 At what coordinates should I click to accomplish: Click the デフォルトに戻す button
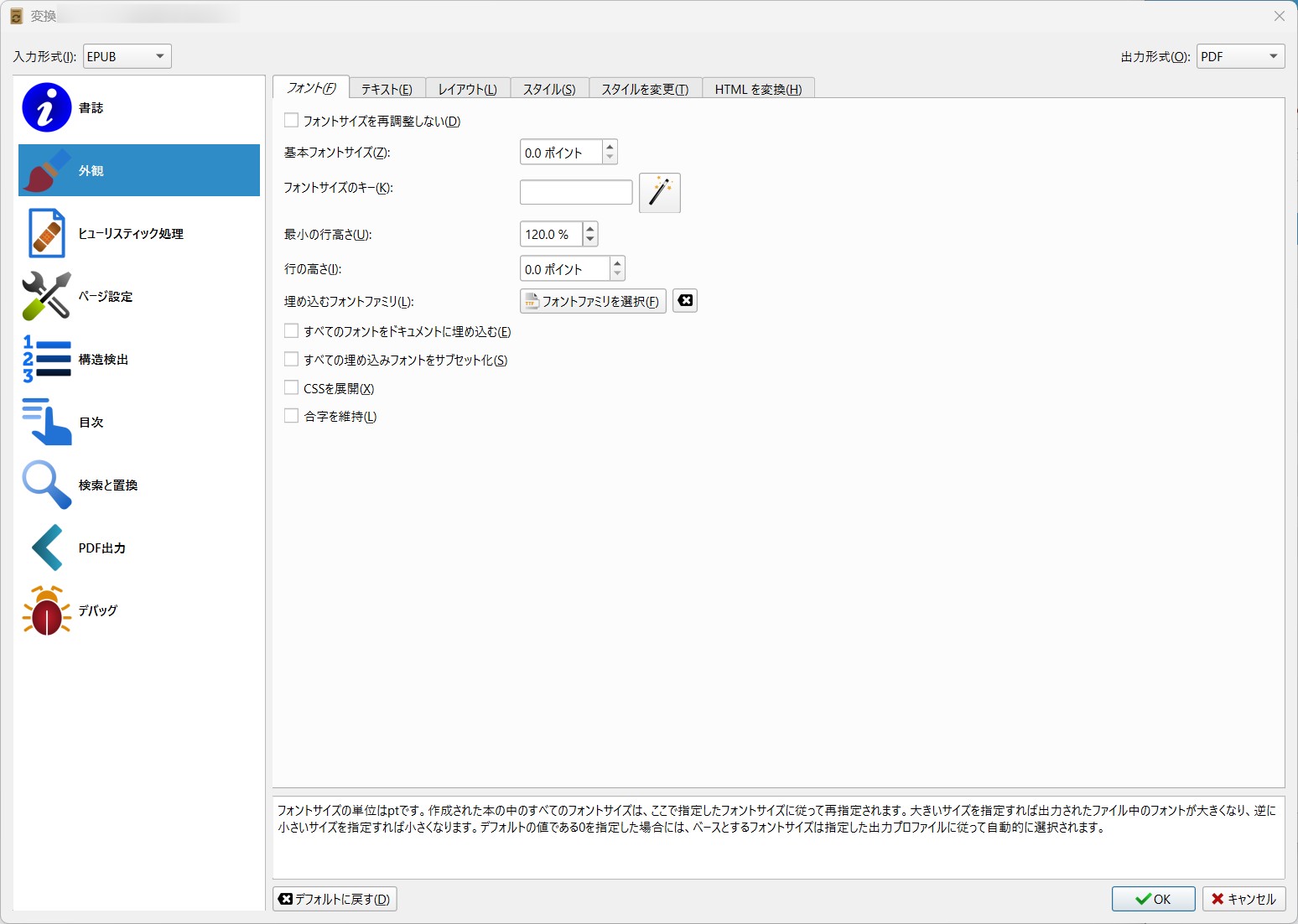point(335,899)
